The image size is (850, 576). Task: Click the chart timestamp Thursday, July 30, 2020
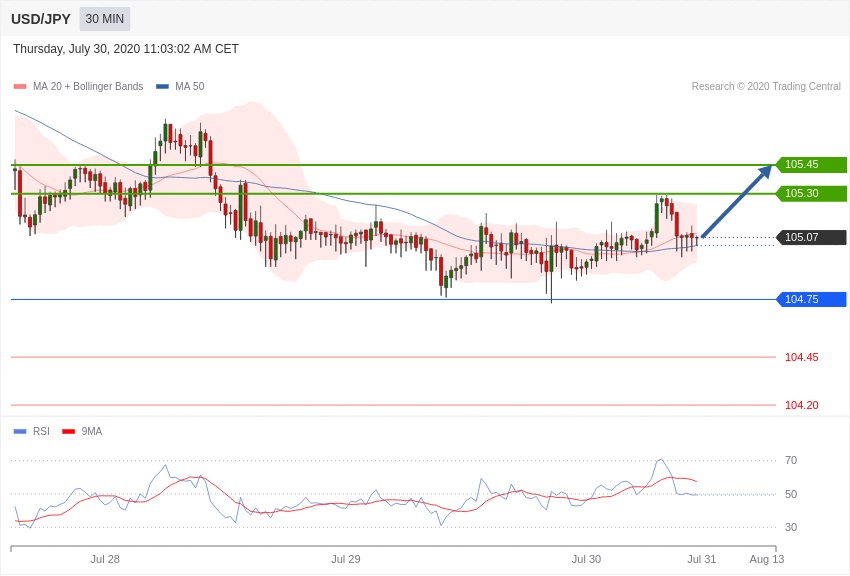coord(126,49)
